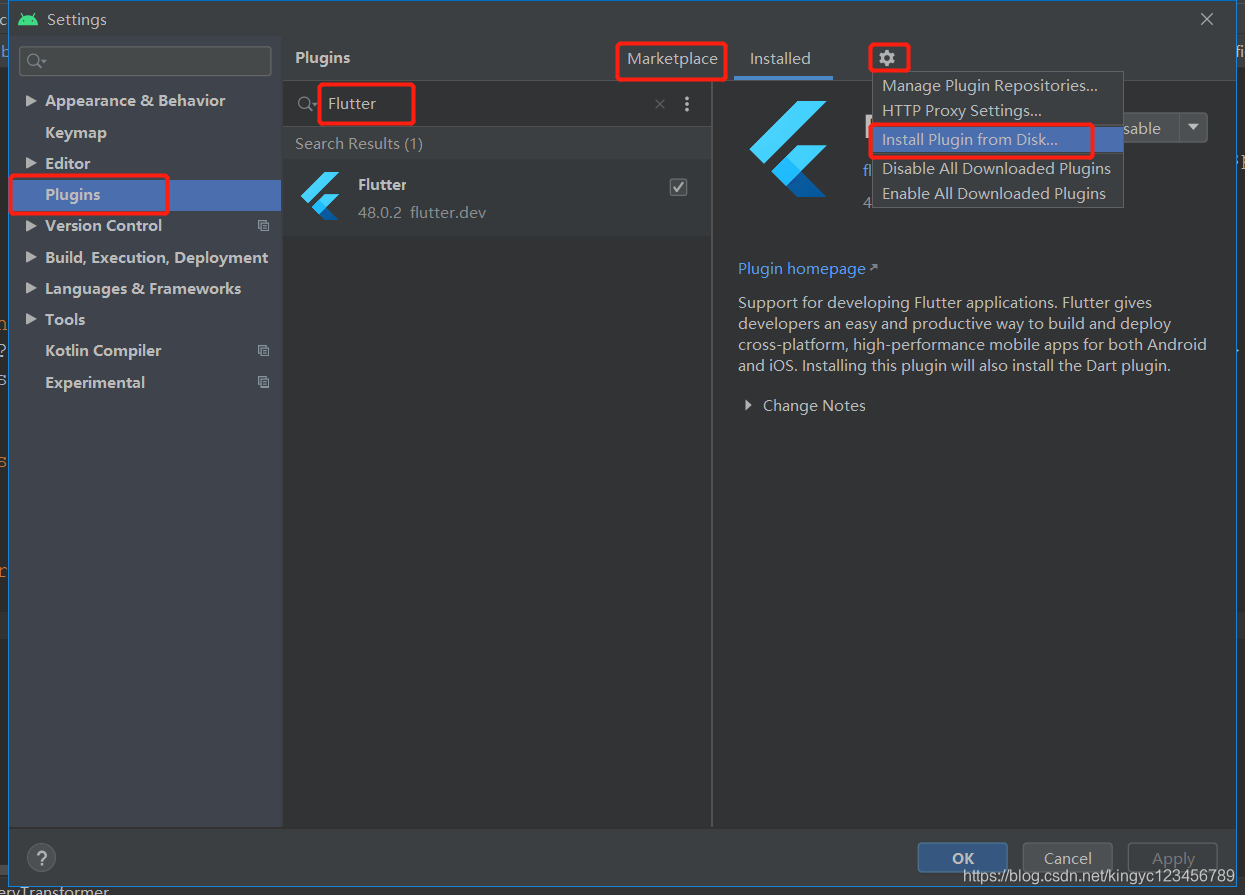Image resolution: width=1245 pixels, height=895 pixels.
Task: Clear the plugin search with the X icon
Action: (660, 104)
